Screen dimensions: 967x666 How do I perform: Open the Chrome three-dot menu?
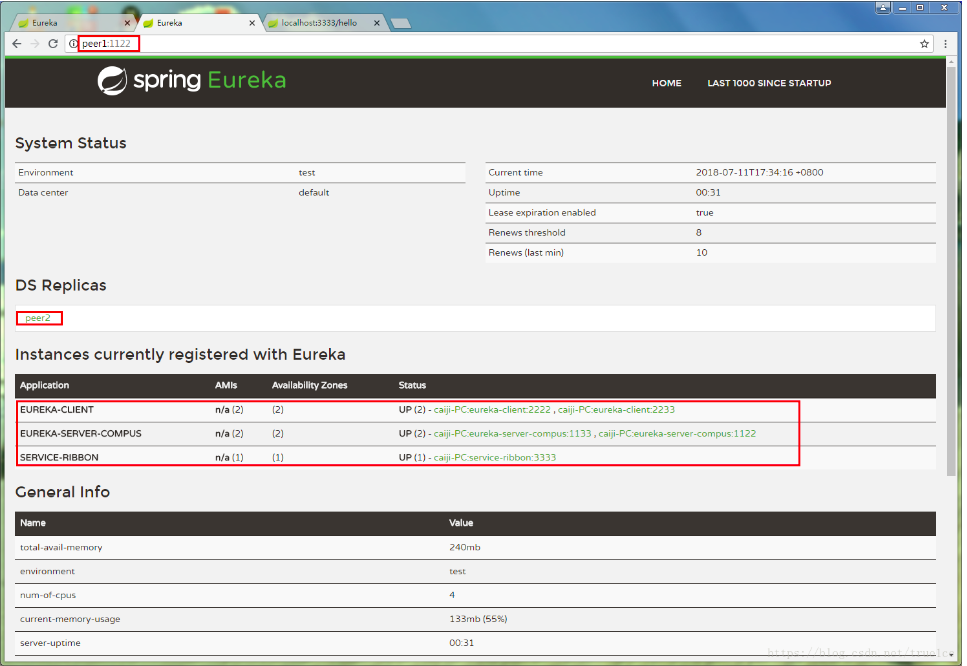[x=945, y=44]
